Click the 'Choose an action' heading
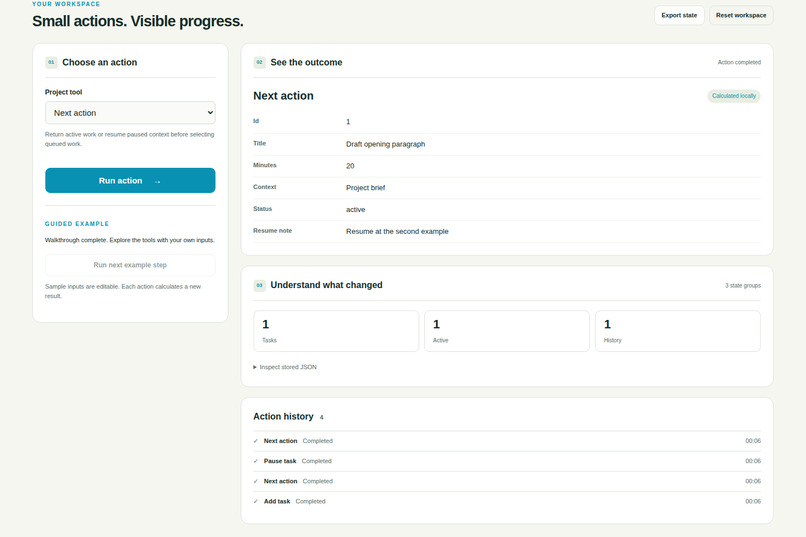806x537 pixels. pyautogui.click(x=100, y=62)
